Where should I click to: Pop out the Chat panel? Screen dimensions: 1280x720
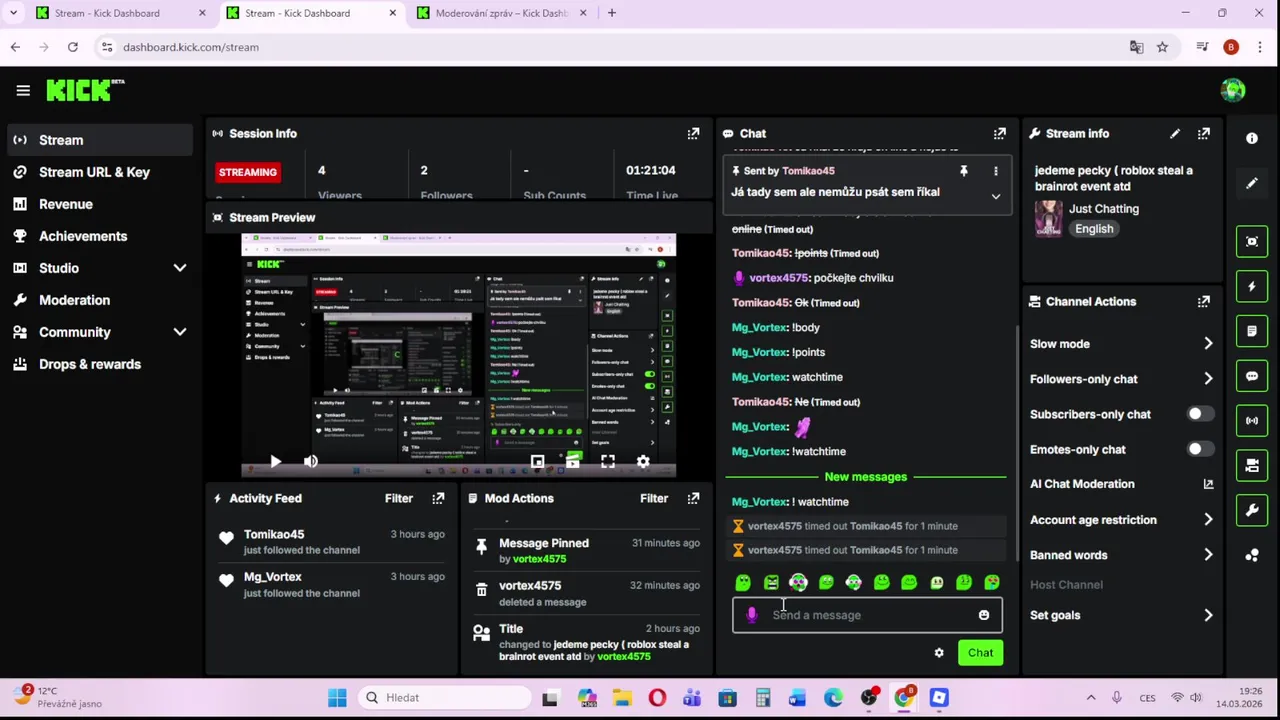(999, 133)
